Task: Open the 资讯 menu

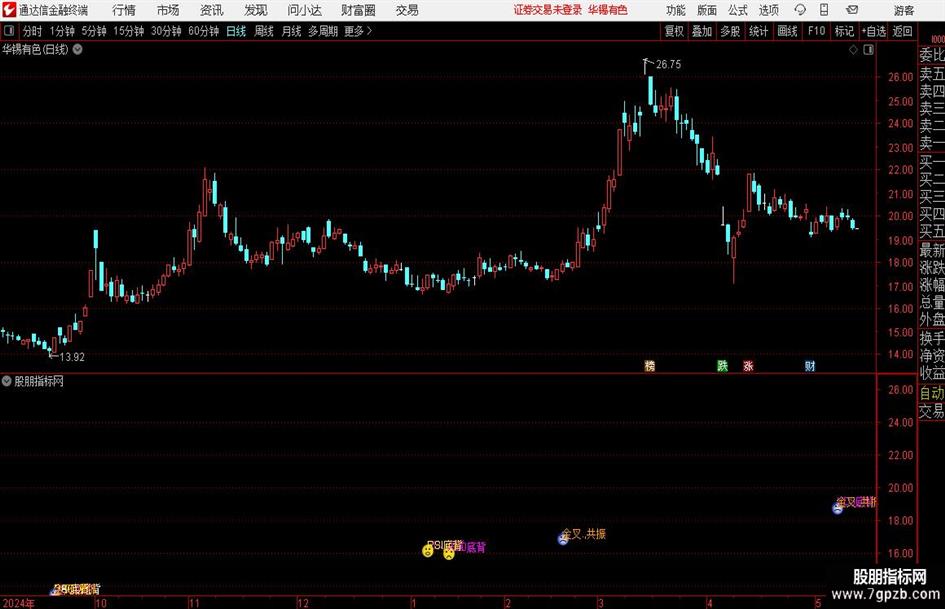Action: [212, 10]
